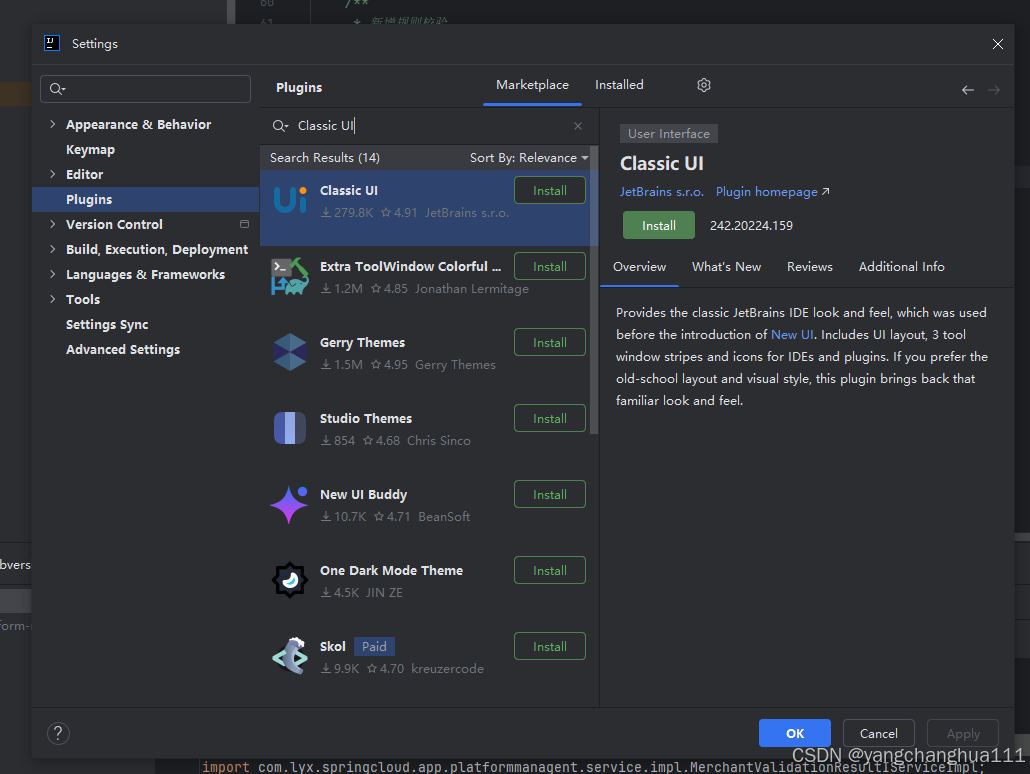Expand Build, Execution, Deployment node
1030x774 pixels.
click(53, 249)
